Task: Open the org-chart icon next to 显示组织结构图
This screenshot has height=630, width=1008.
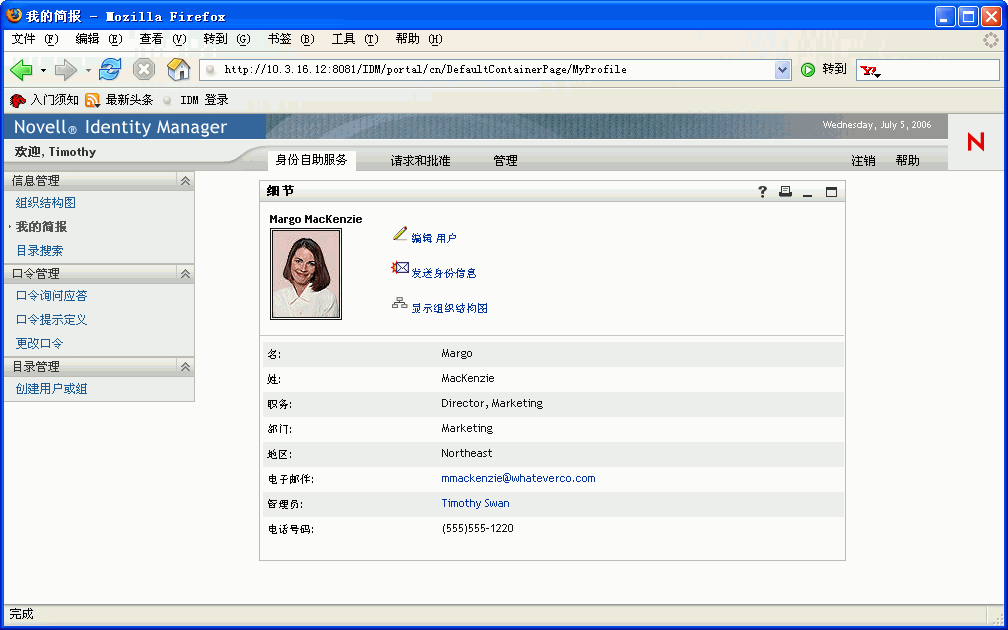Action: click(x=400, y=302)
